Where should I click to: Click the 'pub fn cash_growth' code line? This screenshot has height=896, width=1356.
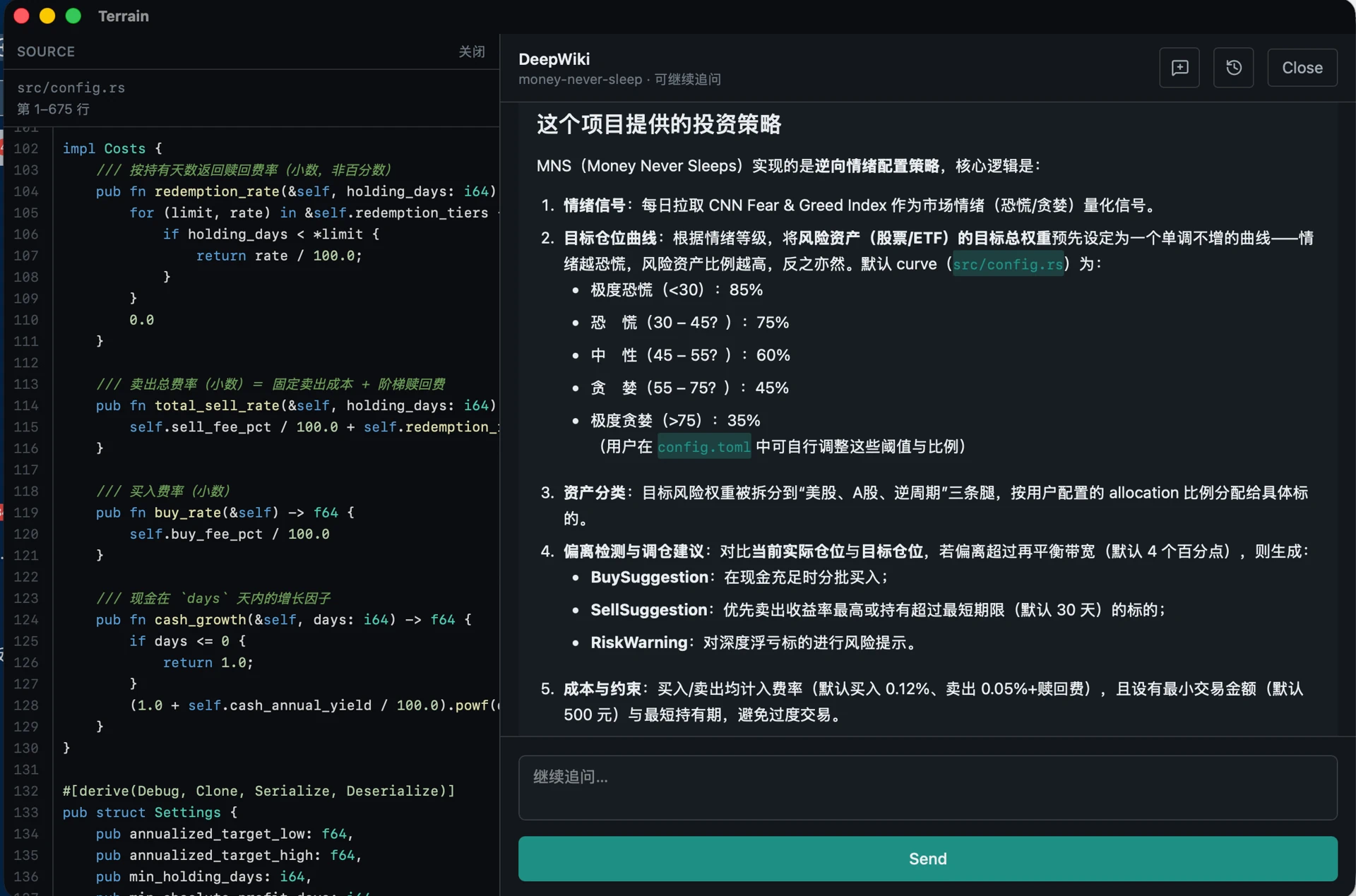[x=284, y=620]
